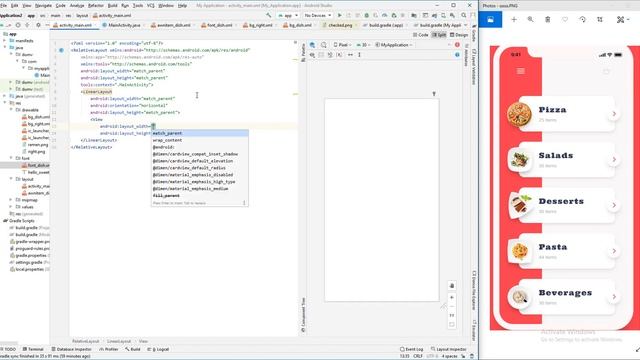
Task: Expand the mipmap folder in project tree
Action: [x=11, y=200]
